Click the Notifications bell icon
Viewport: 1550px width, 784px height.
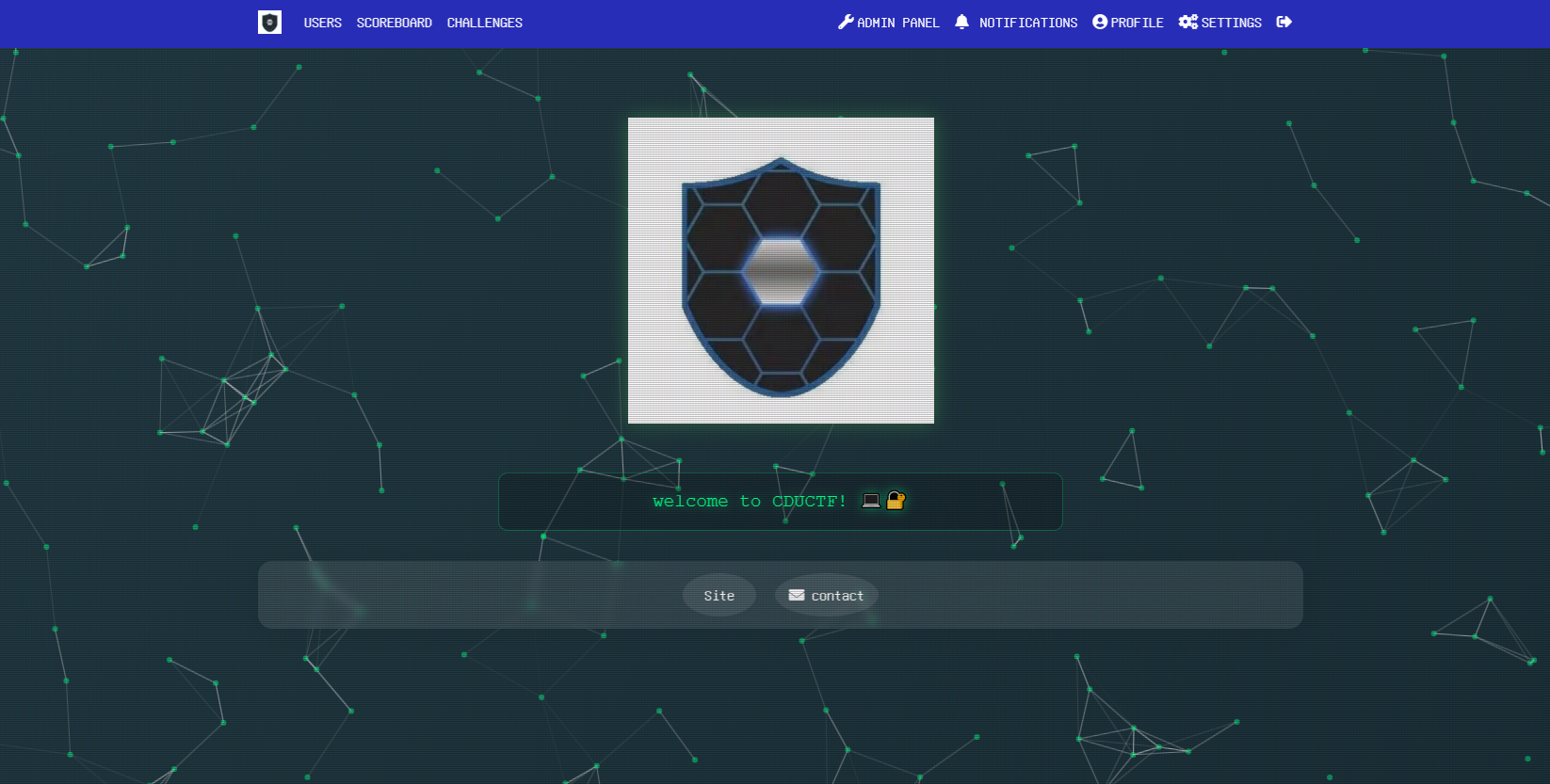point(961,22)
